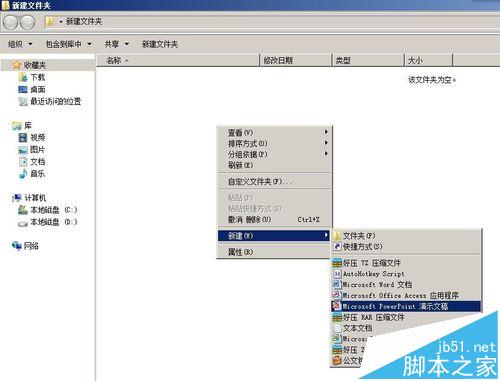Sort by the 大小 column header
This screenshot has width=500, height=381.
click(x=429, y=60)
